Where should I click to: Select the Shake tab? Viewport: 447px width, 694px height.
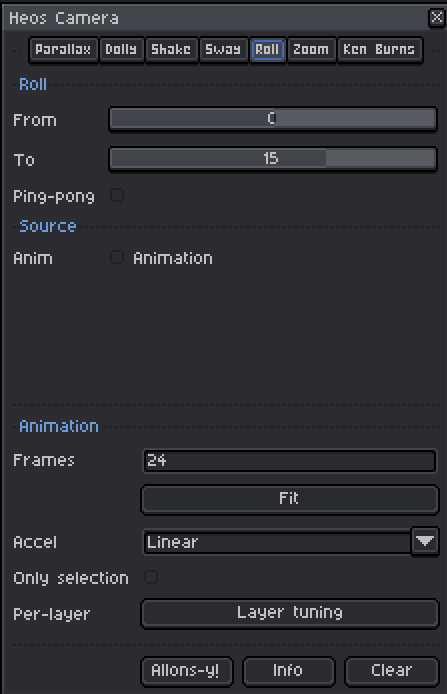click(171, 50)
